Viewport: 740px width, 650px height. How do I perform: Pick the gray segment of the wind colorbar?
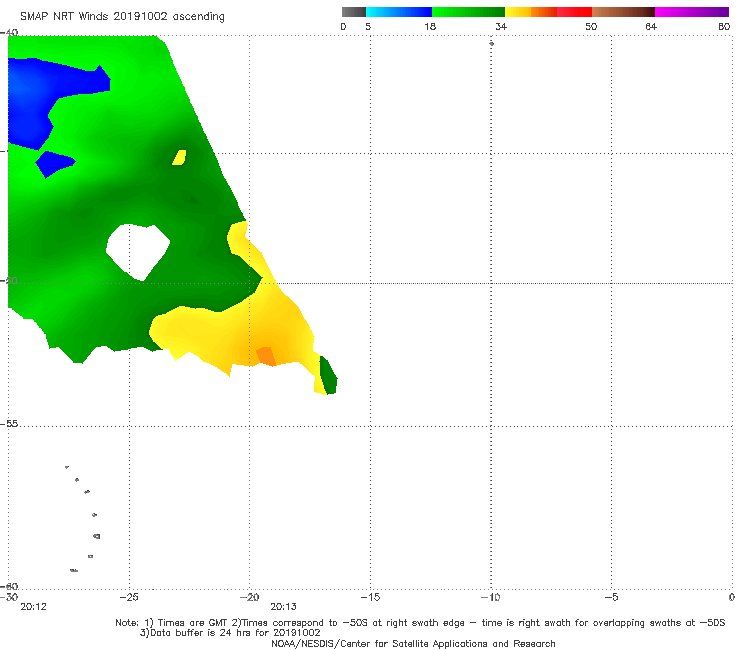[x=354, y=12]
